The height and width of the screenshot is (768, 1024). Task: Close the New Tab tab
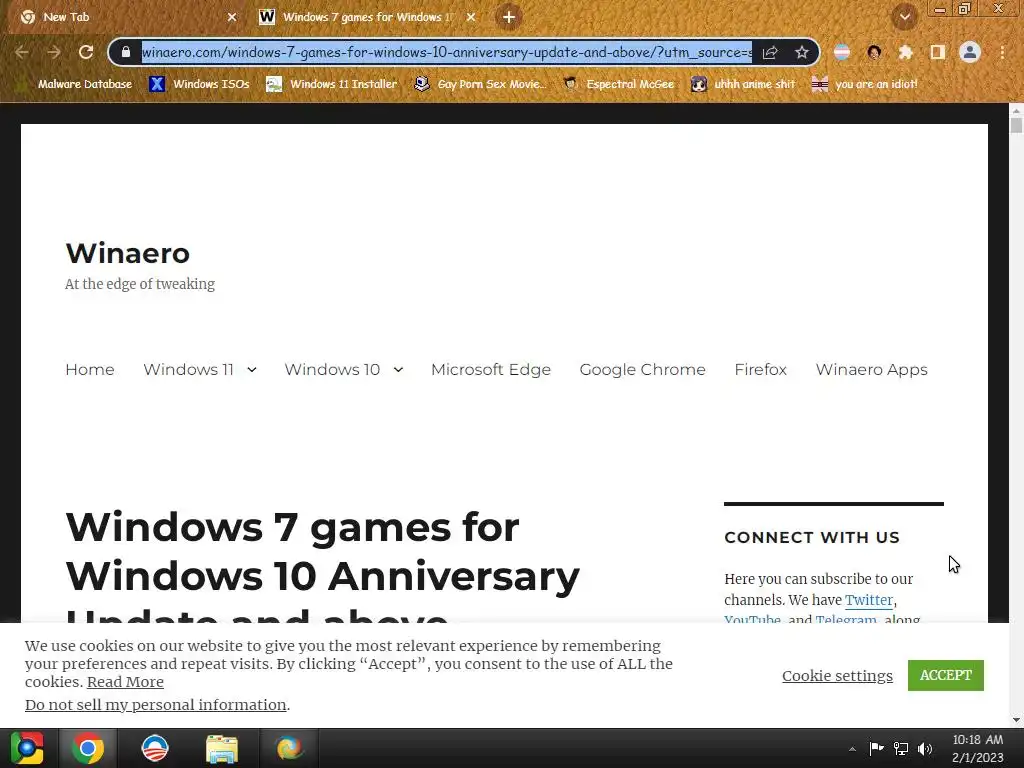[x=232, y=17]
